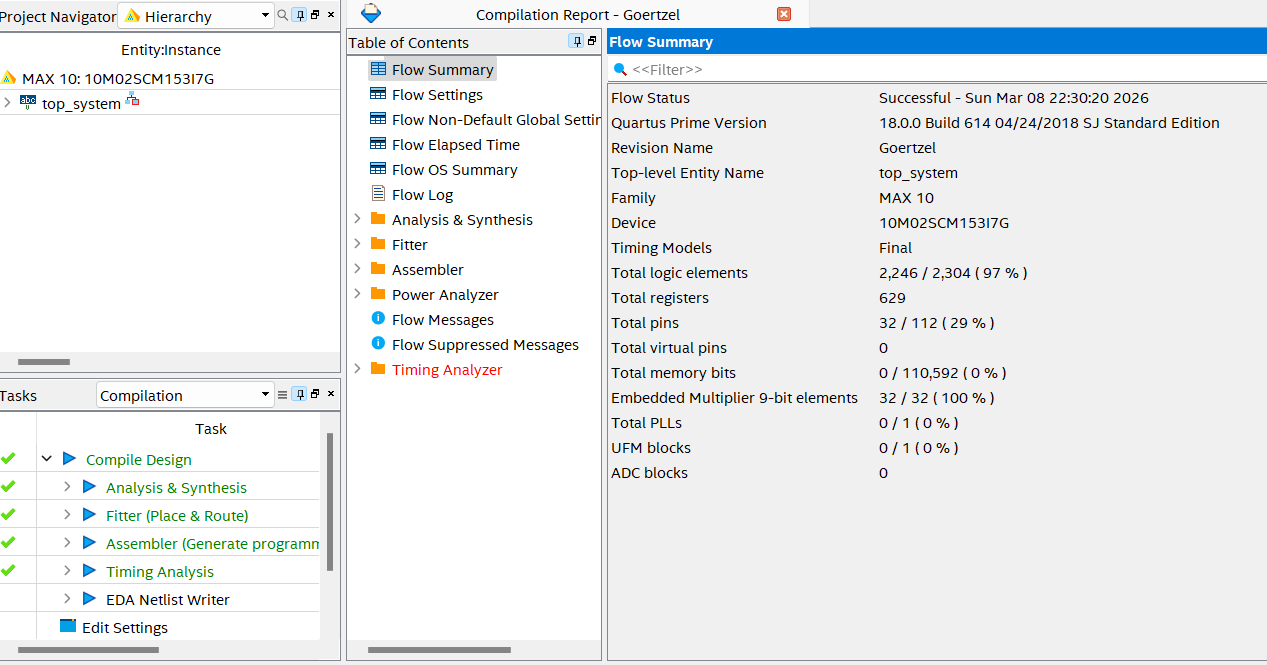Open the Tasks panel customize menu icon
Image resolution: width=1267 pixels, height=665 pixels.
(x=282, y=395)
